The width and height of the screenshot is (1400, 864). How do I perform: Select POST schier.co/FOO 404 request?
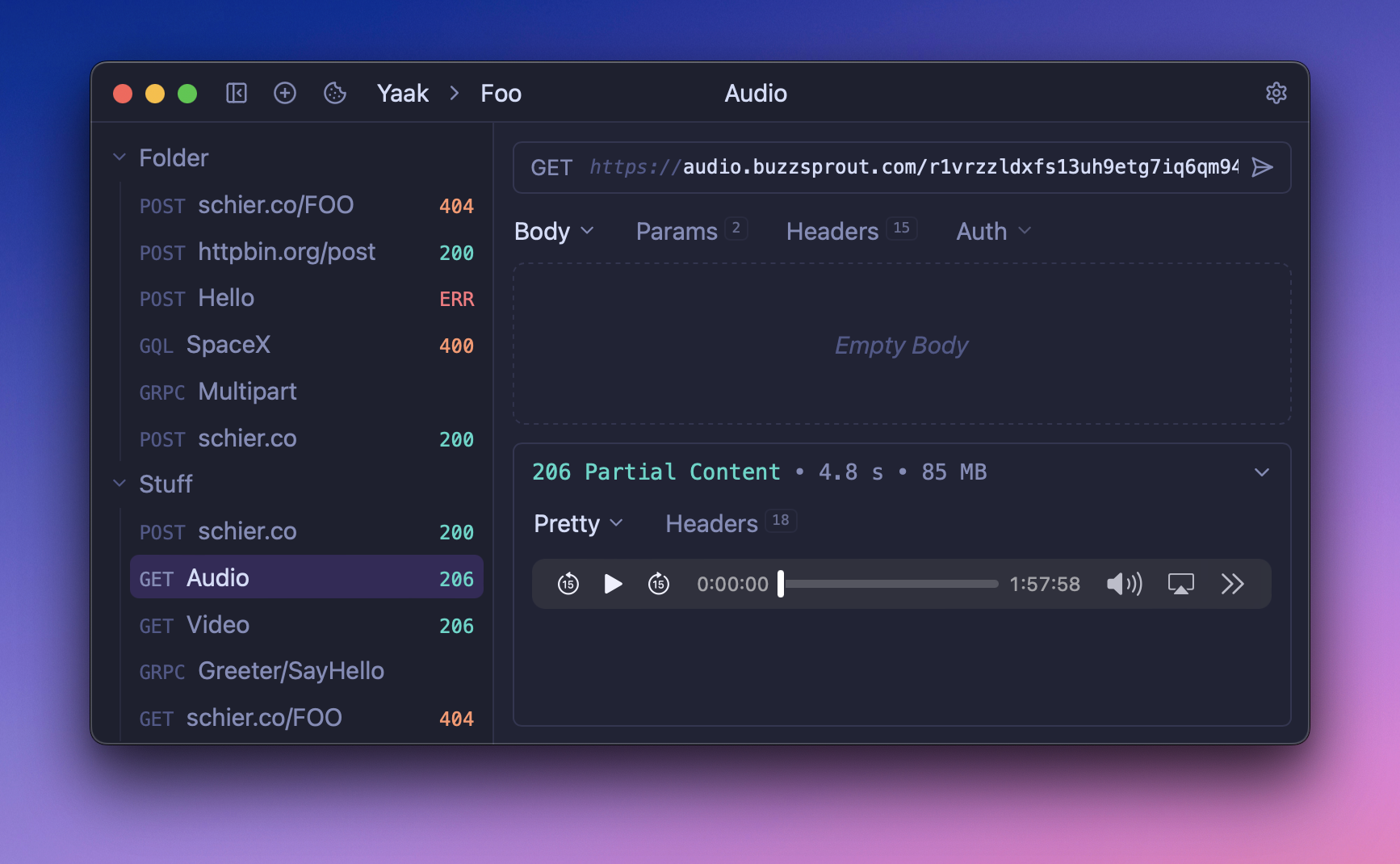pos(307,205)
